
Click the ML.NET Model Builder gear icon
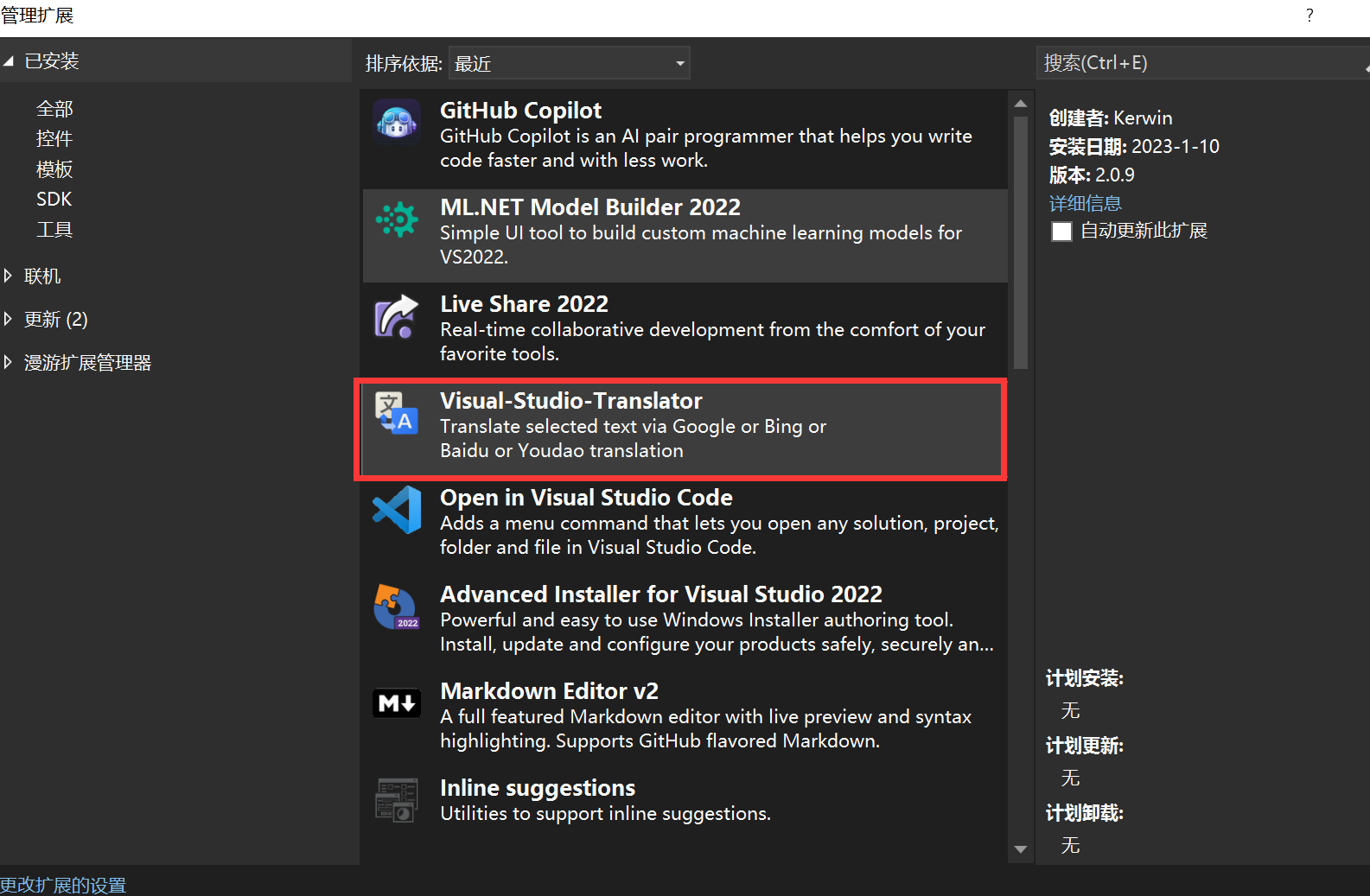pyautogui.click(x=397, y=219)
